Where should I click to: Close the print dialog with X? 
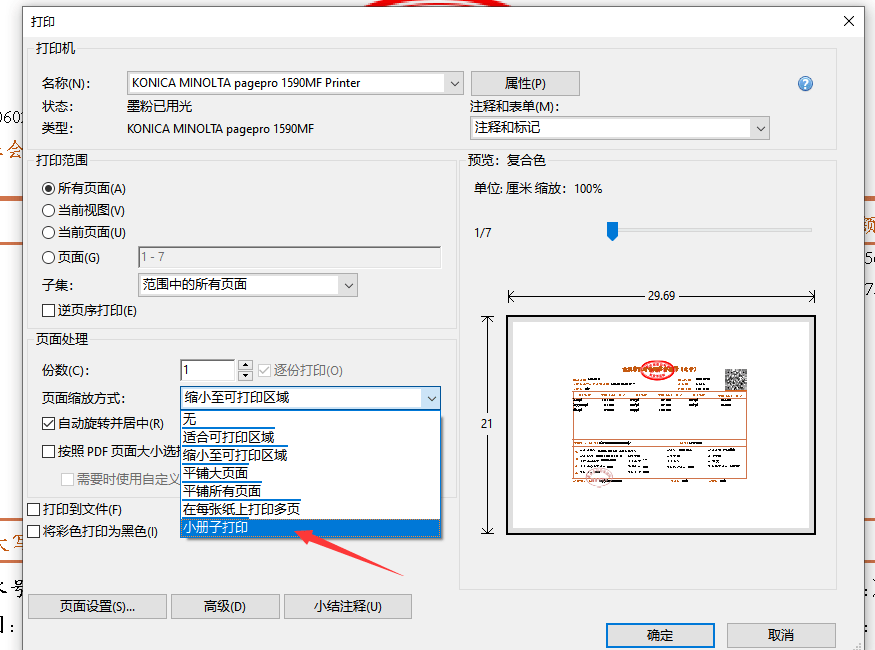pos(849,20)
